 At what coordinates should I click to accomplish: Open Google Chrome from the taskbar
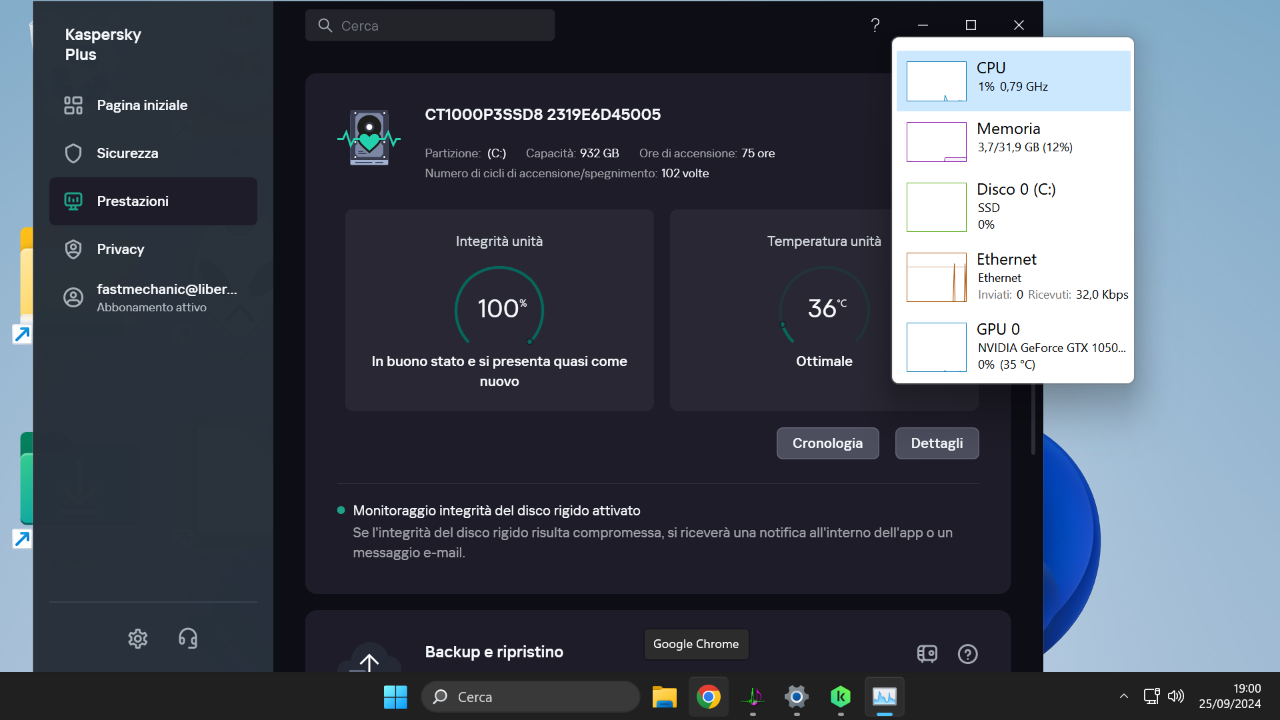point(708,697)
